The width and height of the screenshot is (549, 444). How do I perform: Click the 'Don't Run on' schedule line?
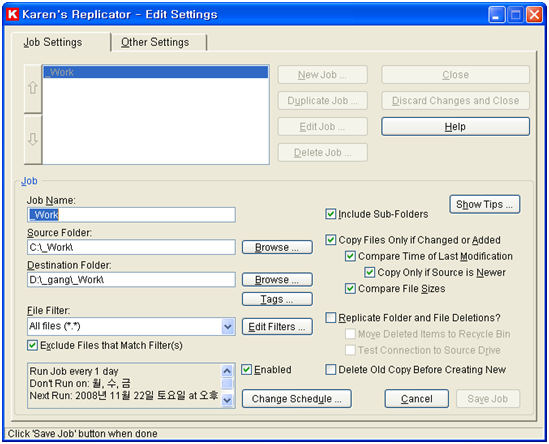[80, 383]
